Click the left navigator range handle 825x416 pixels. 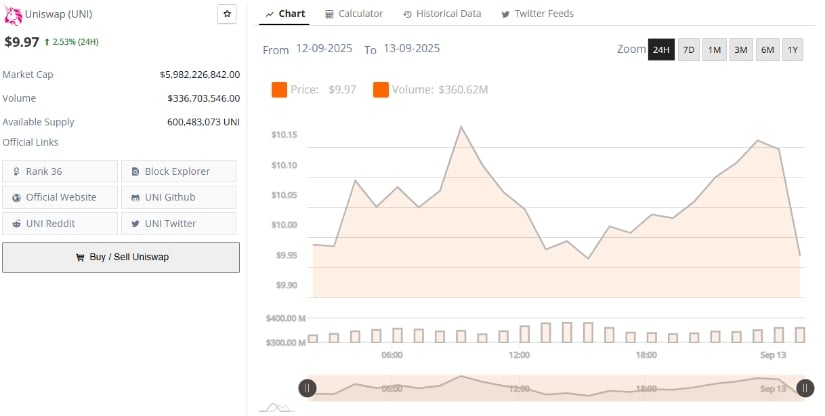(307, 389)
